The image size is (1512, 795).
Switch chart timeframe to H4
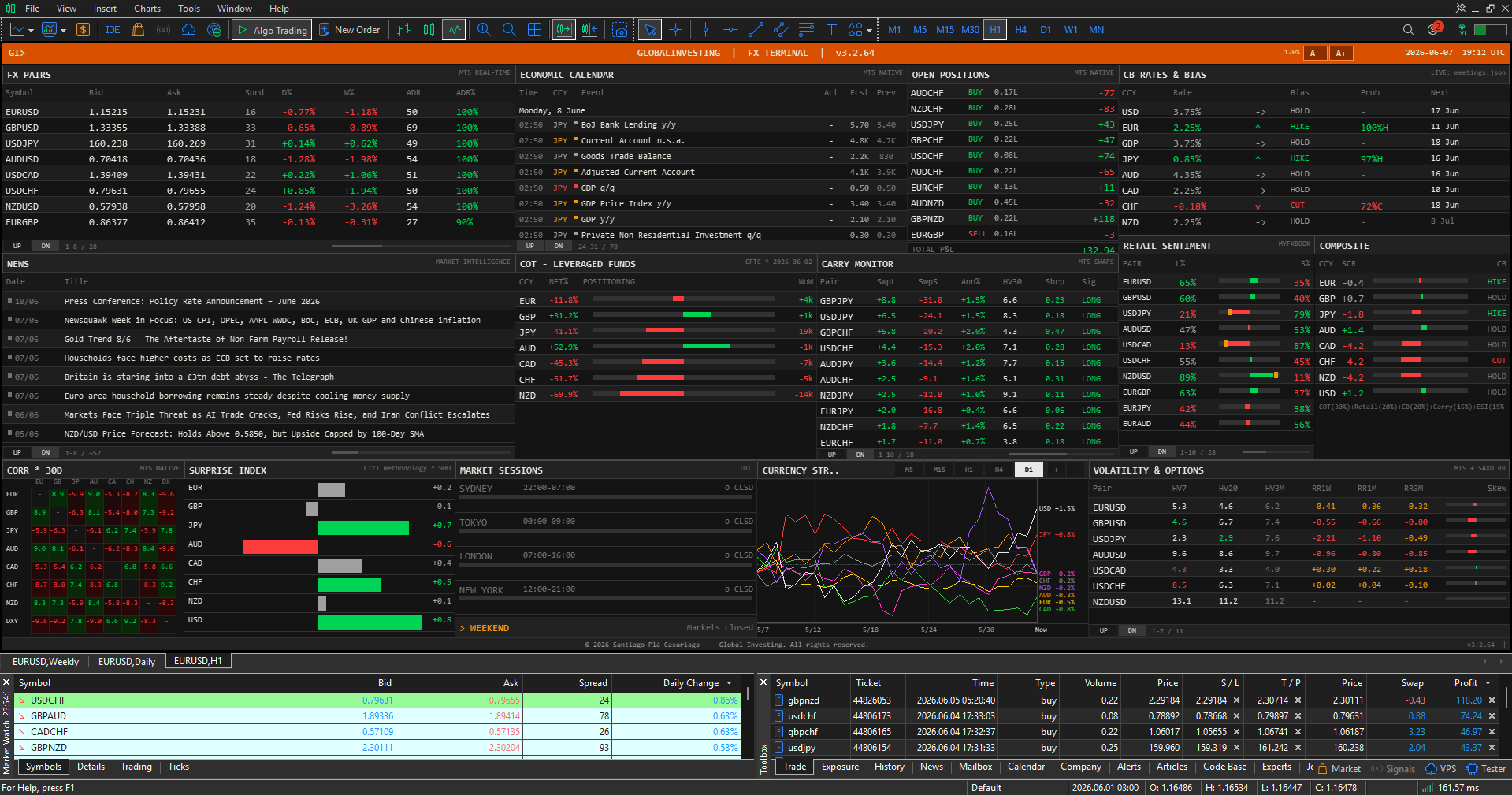pos(1021,30)
